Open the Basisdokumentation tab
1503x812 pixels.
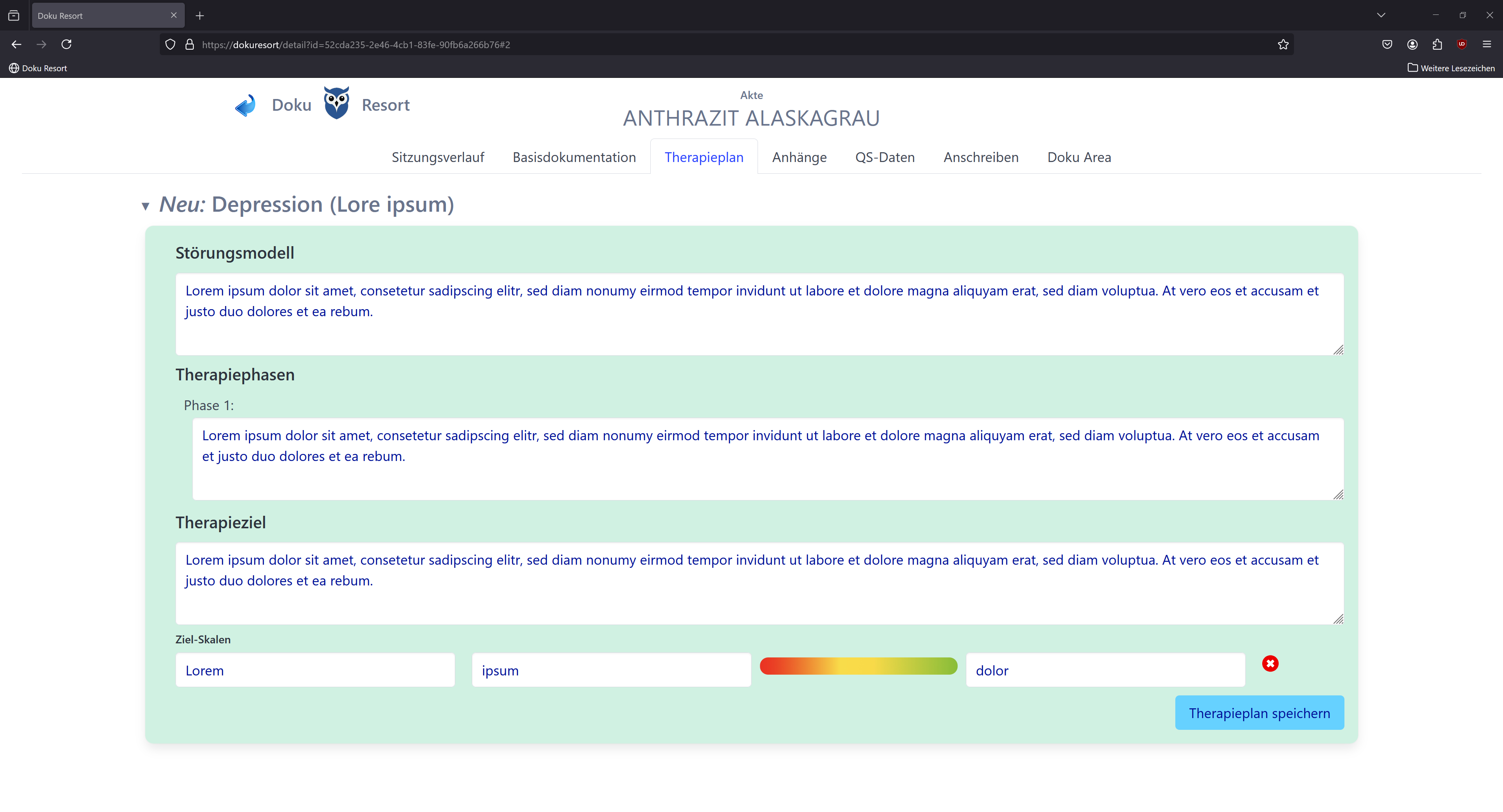pos(574,157)
